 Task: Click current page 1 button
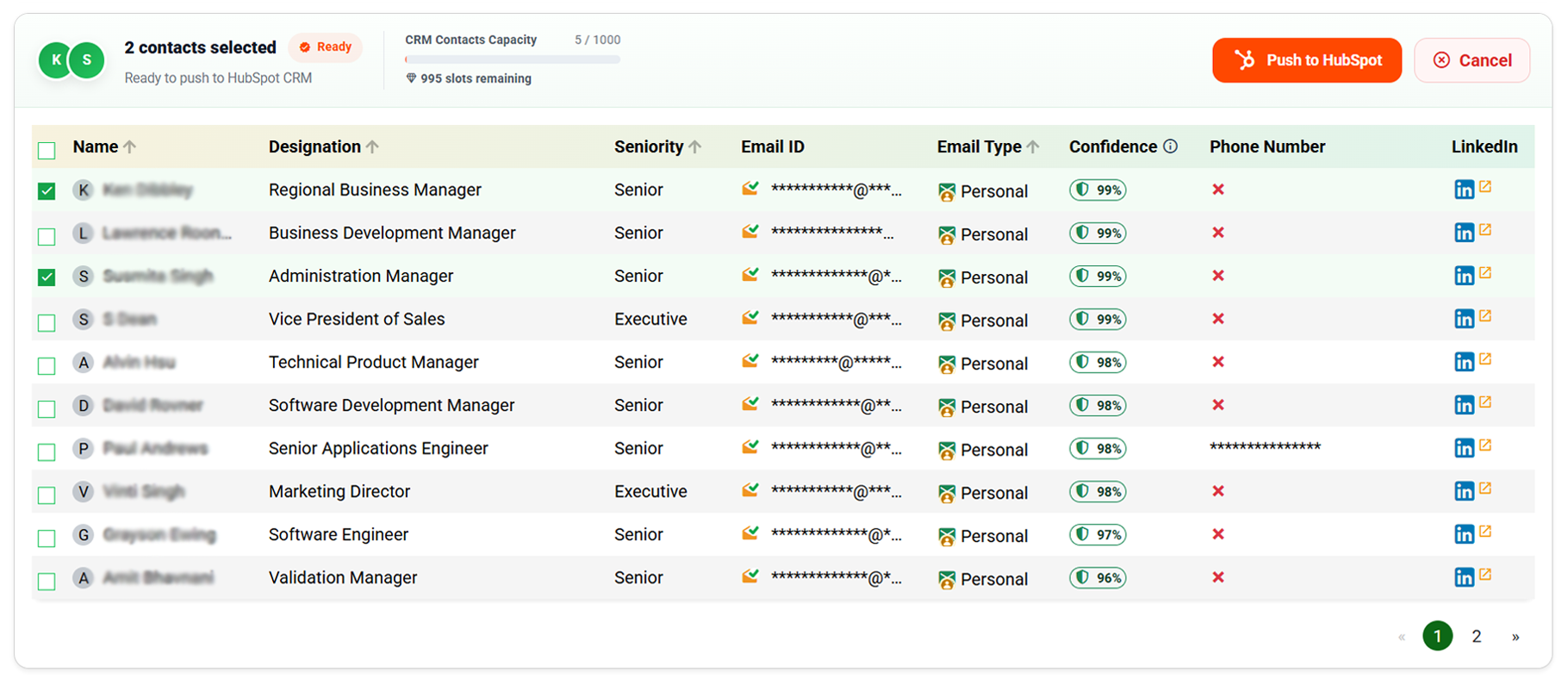coord(1437,636)
